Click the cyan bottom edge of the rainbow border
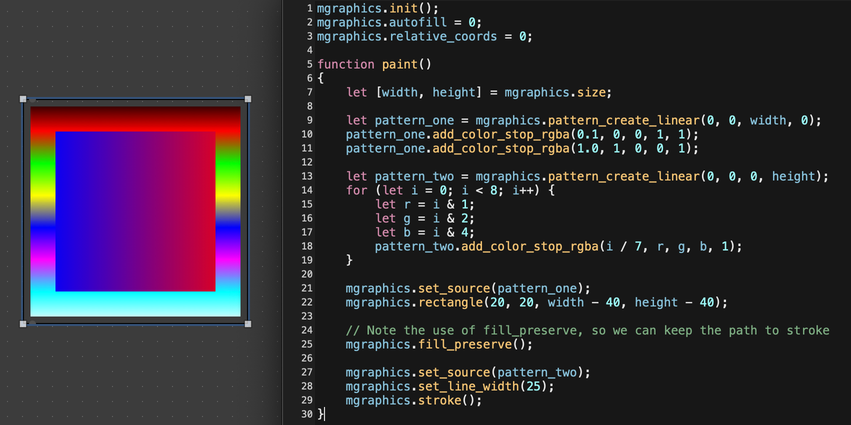Image resolution: width=851 pixels, height=425 pixels. [x=135, y=304]
